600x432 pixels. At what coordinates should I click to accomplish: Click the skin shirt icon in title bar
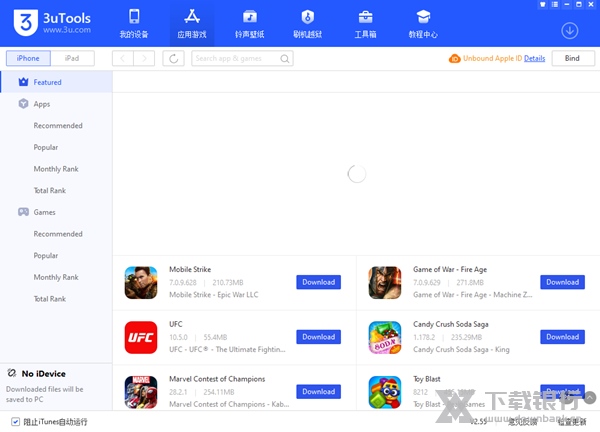pyautogui.click(x=543, y=5)
